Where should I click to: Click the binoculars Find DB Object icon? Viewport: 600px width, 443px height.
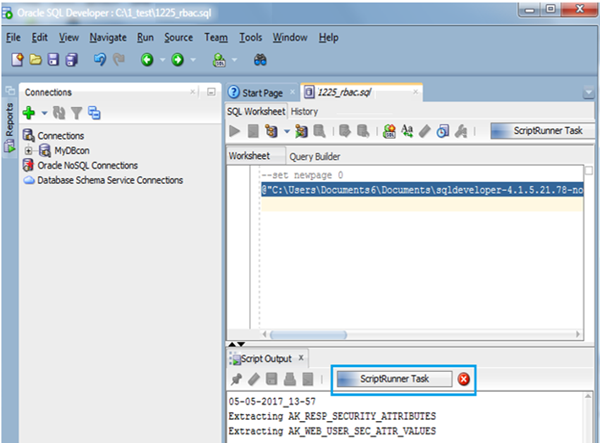(259, 61)
